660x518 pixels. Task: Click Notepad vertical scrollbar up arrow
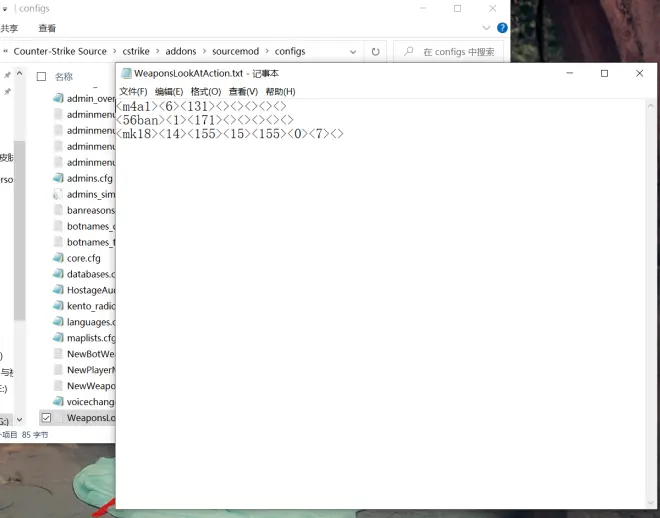651,106
